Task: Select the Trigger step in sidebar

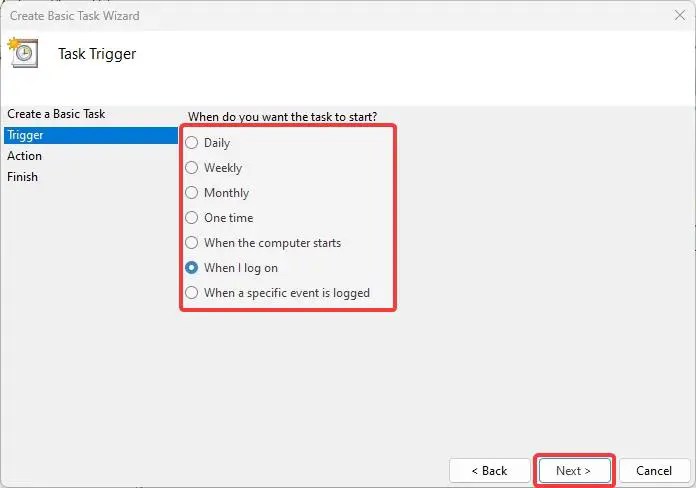Action: coord(91,135)
